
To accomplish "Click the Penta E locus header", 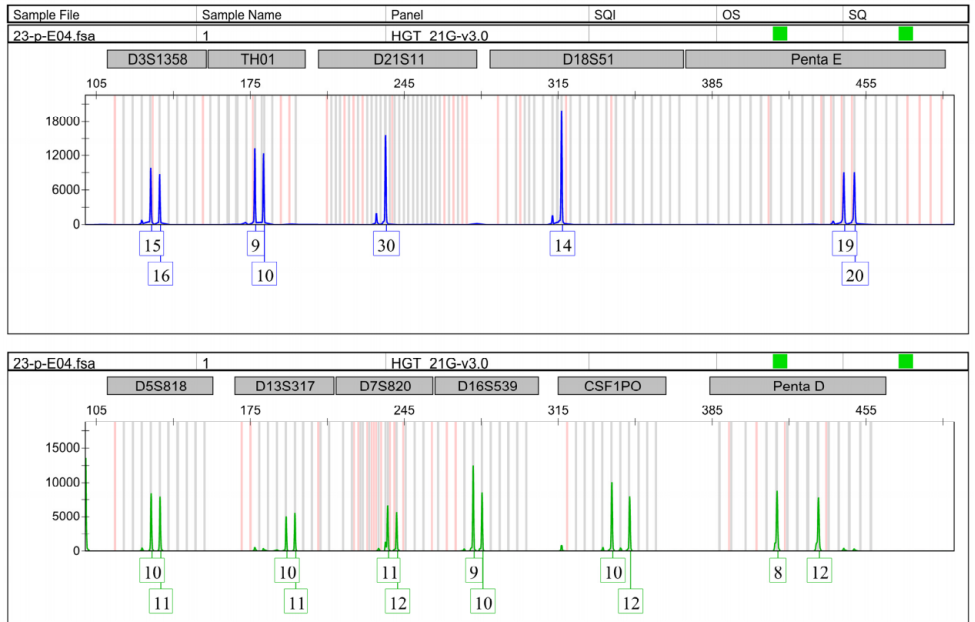I will point(815,59).
